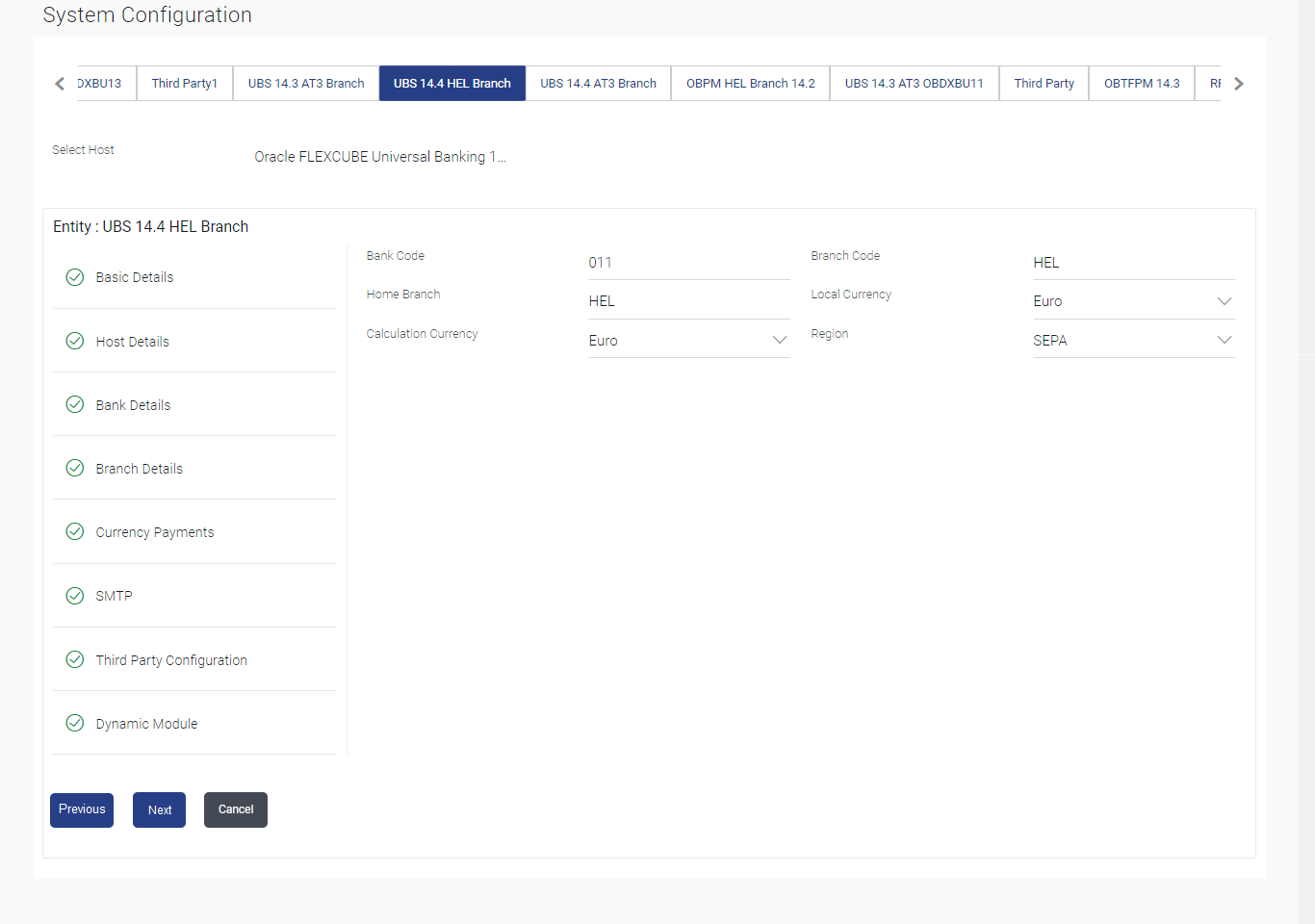
Task: Click the check icon for Dynamic Module
Action: click(x=75, y=723)
